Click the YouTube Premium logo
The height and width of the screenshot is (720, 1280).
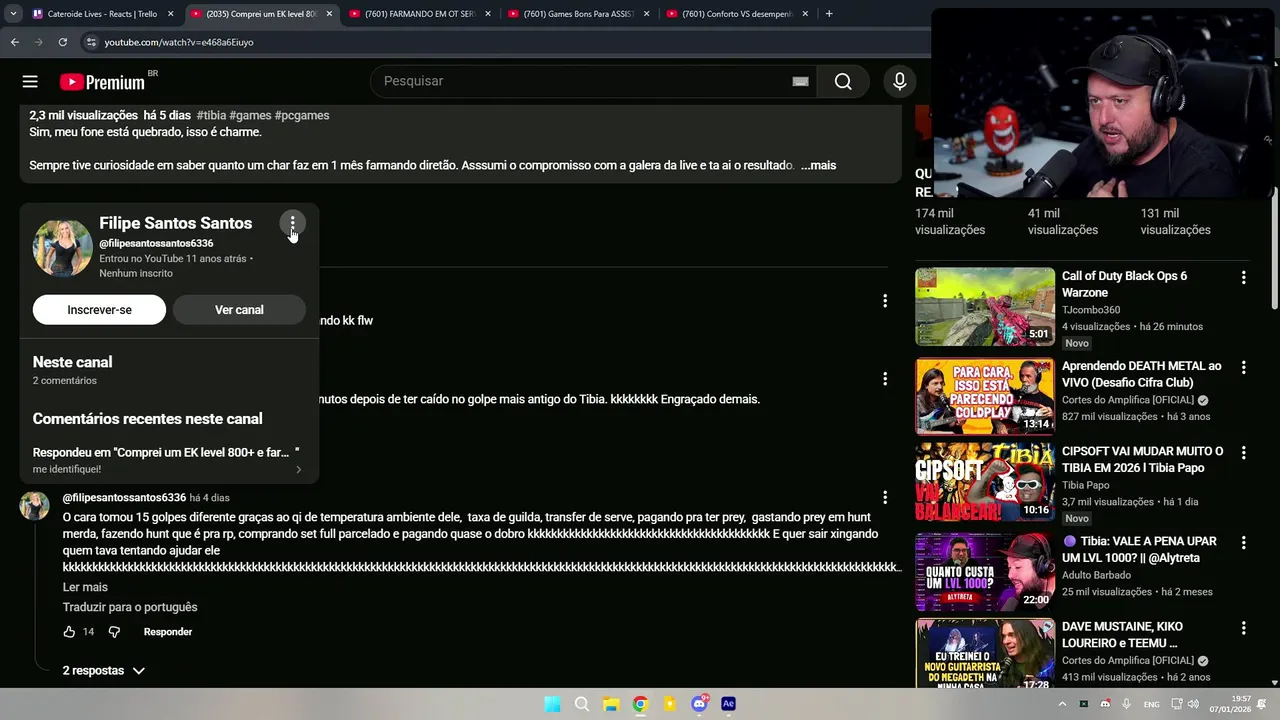(x=102, y=82)
